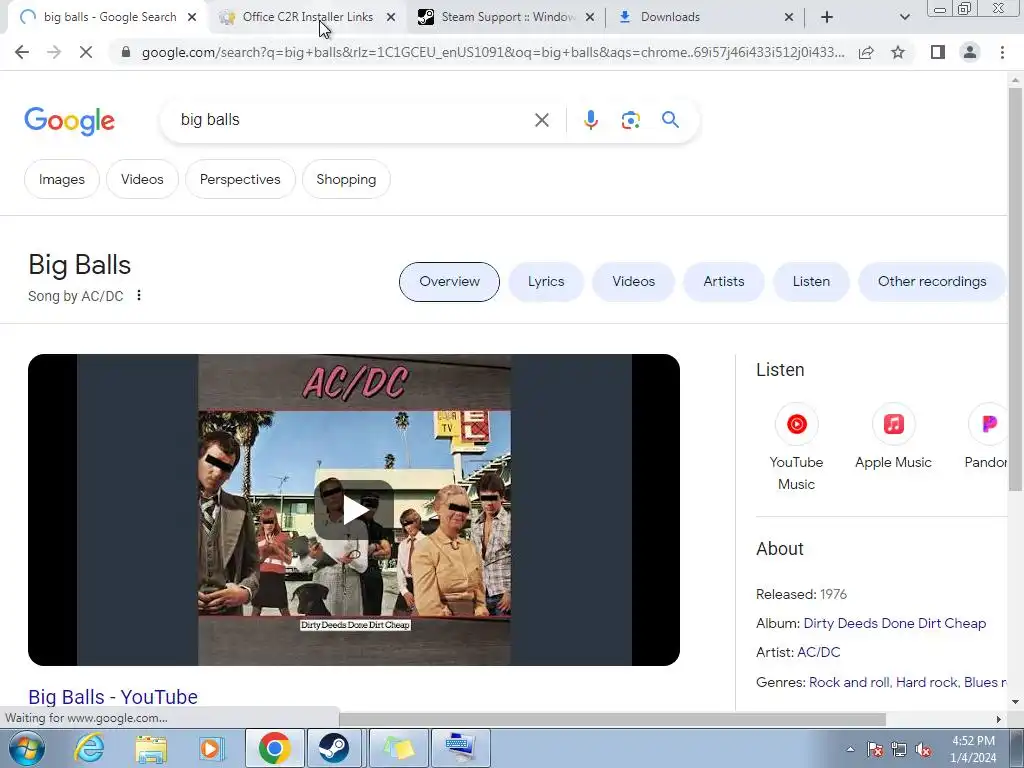Click the muted volume tray icon

pos(923,750)
